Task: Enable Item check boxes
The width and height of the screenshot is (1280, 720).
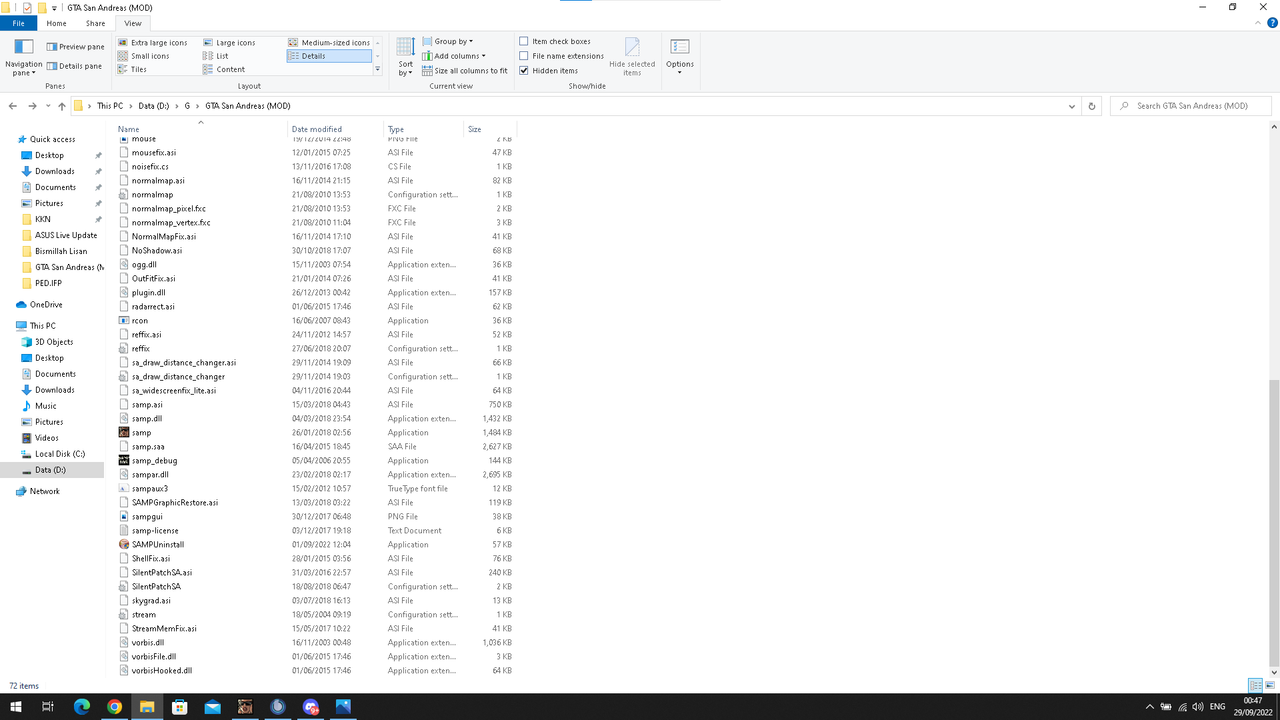Action: [524, 42]
